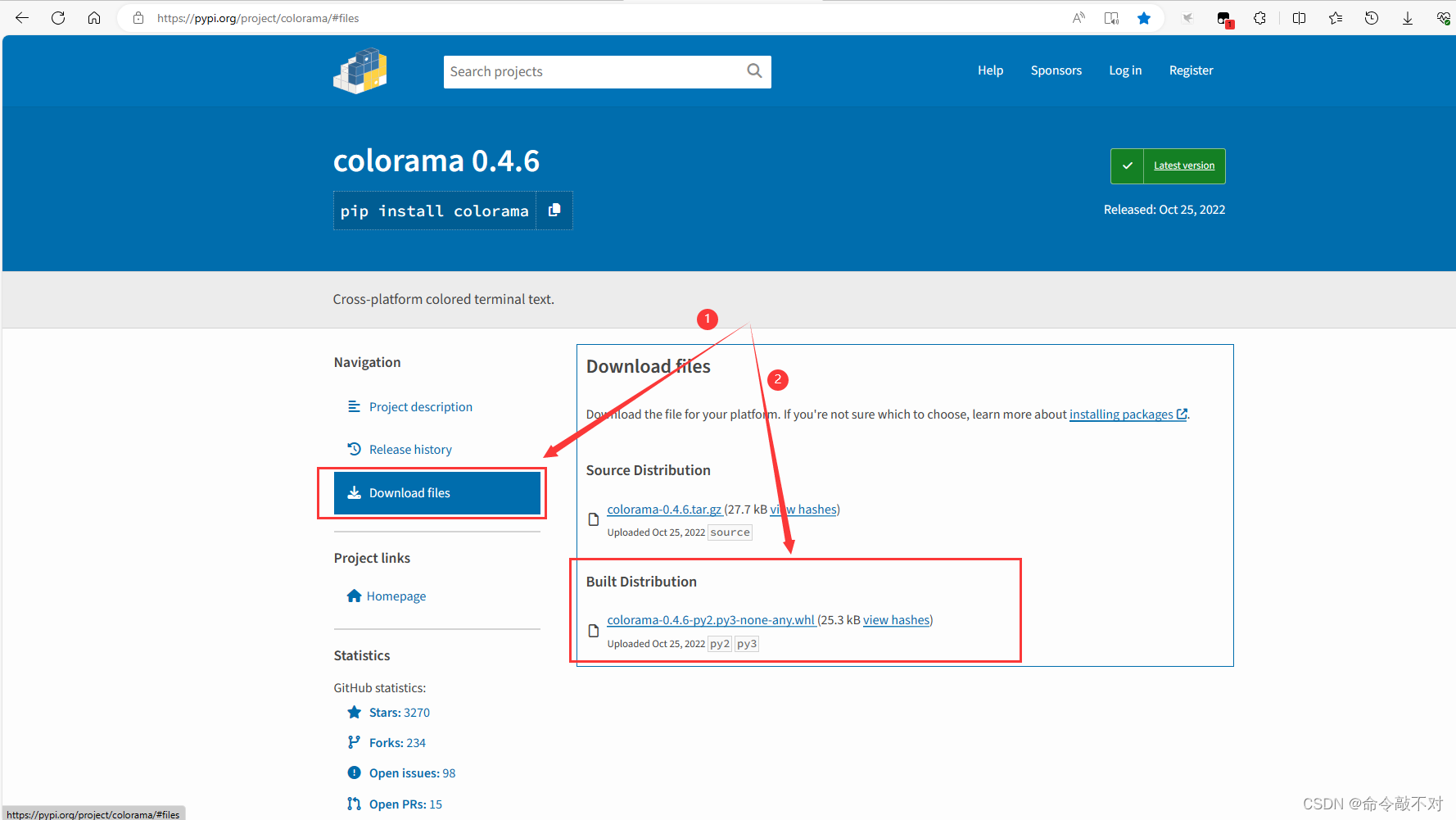The image size is (1456, 820).
Task: Go back using the browser back arrow
Action: pos(22,18)
